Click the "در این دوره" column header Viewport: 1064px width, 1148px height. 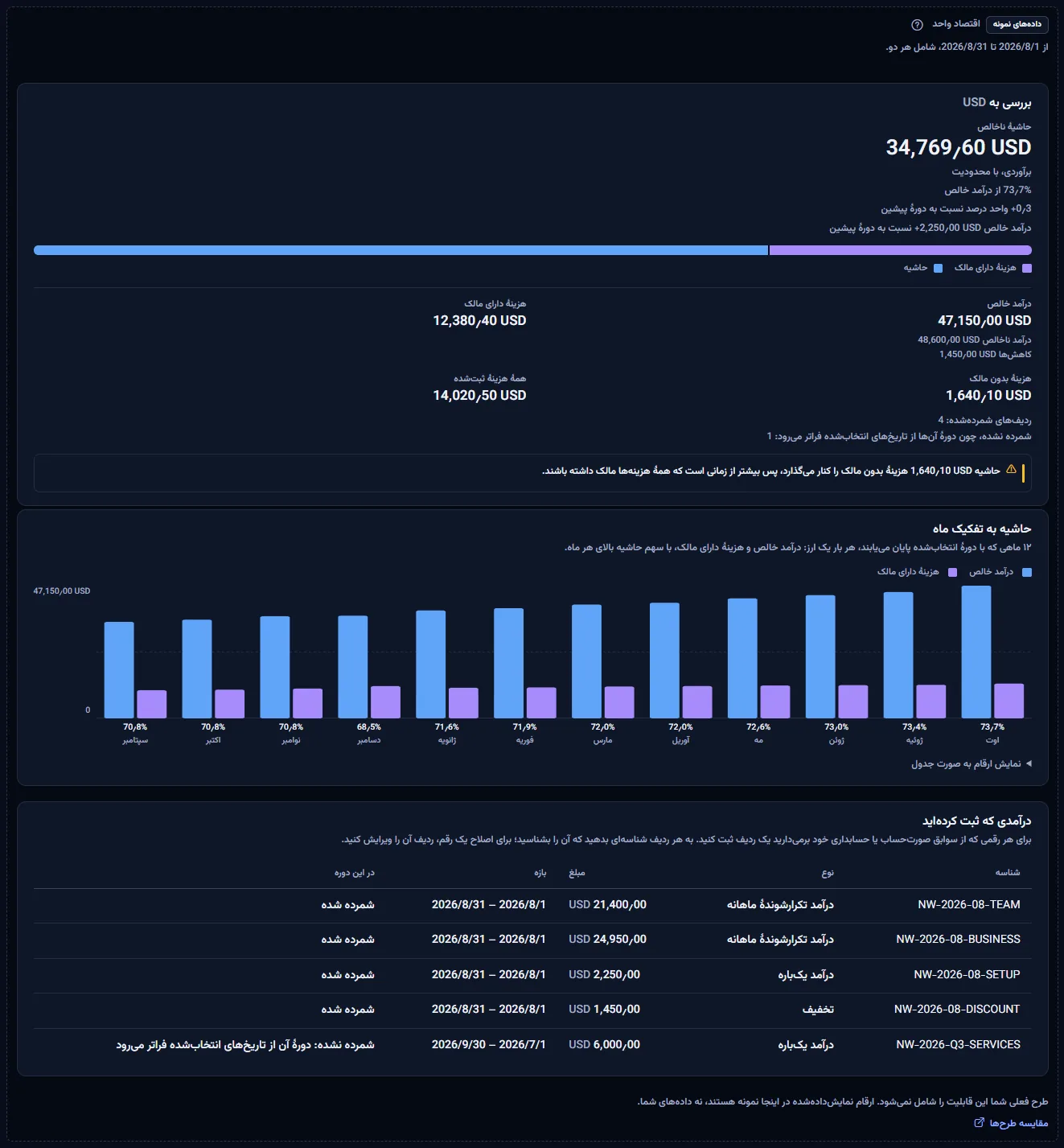coord(355,873)
